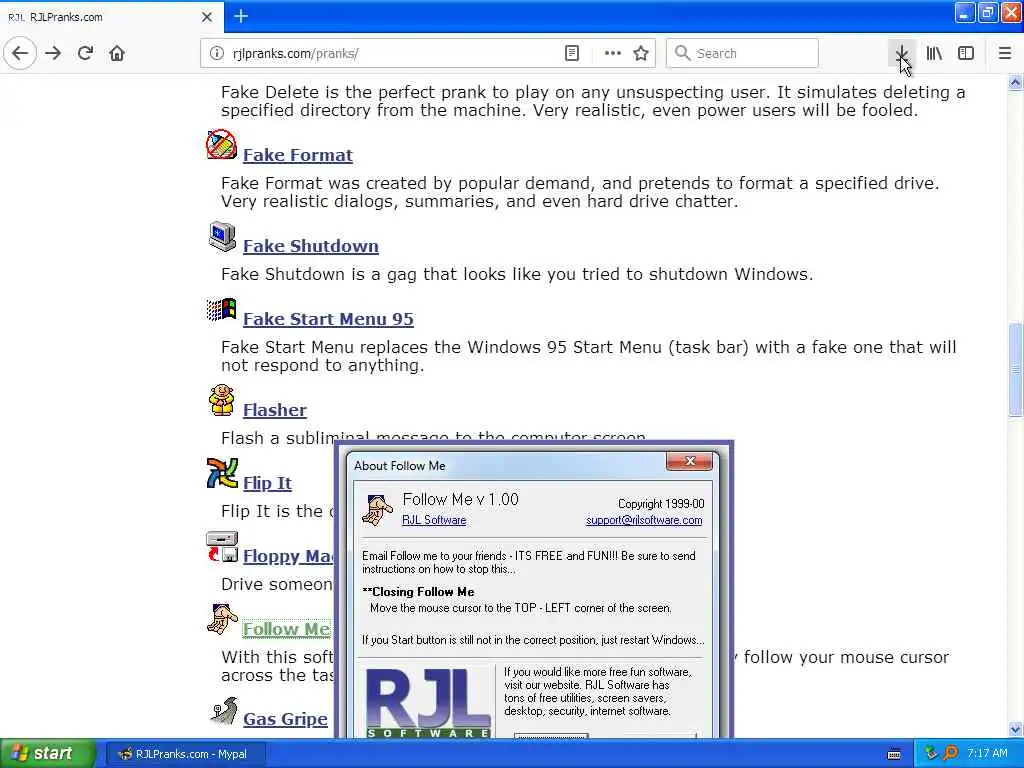Click the RJL Software logo in the dialog
Screen dimensions: 1024x768
pos(428,703)
